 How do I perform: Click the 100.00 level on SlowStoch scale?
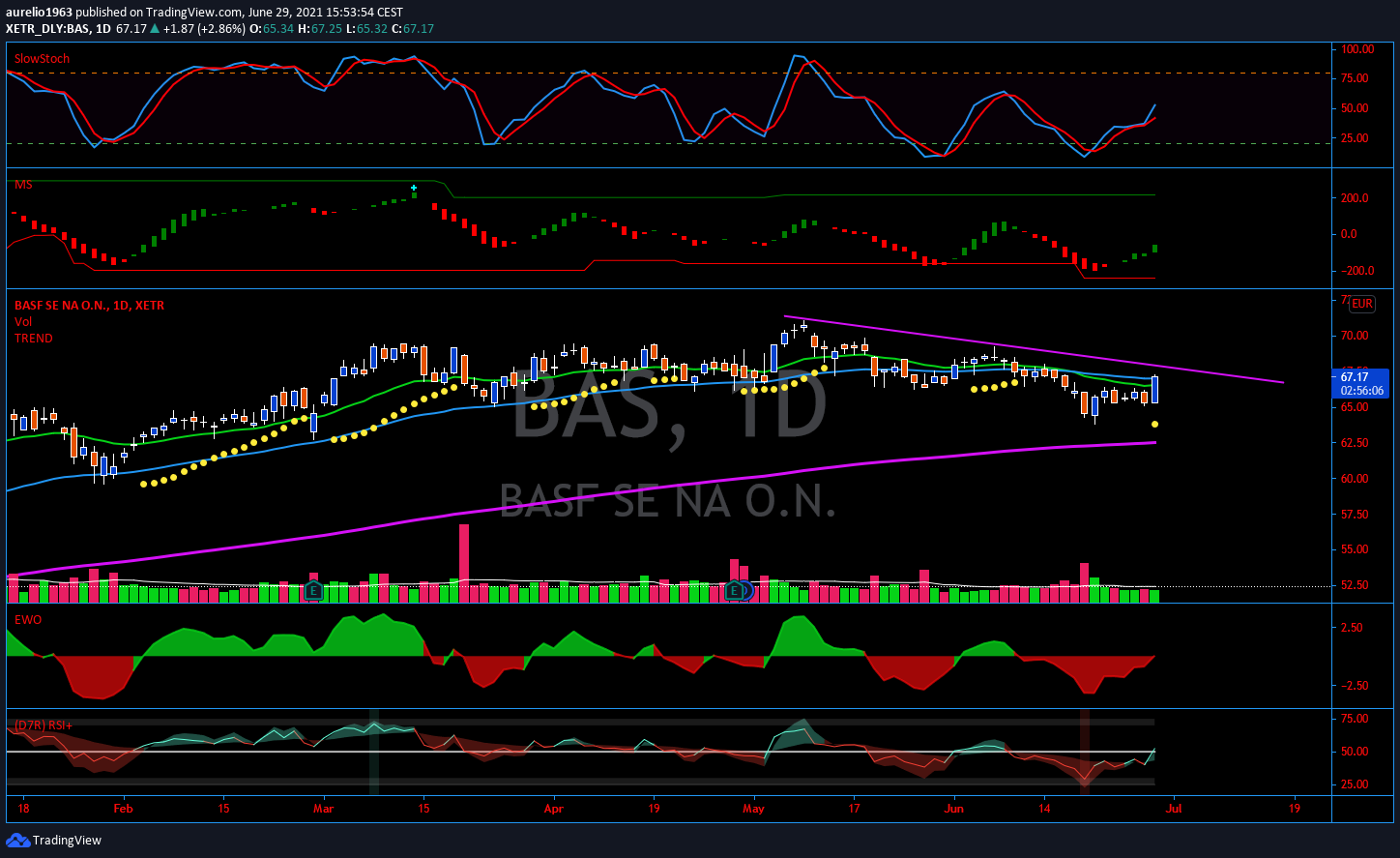[1357, 49]
